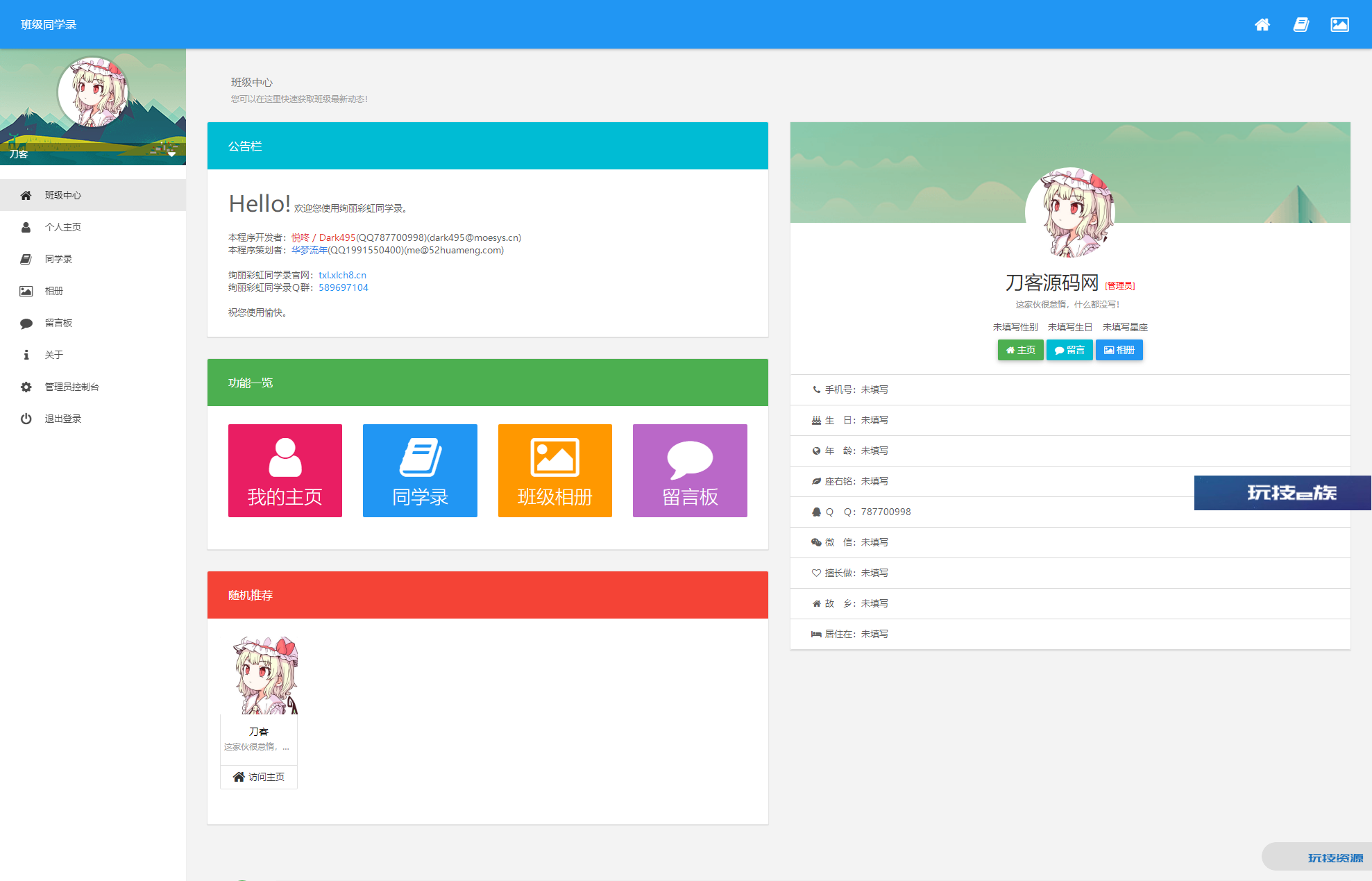This screenshot has height=881, width=1372.
Task: Click profile avatar in right panel
Action: pos(1070,212)
